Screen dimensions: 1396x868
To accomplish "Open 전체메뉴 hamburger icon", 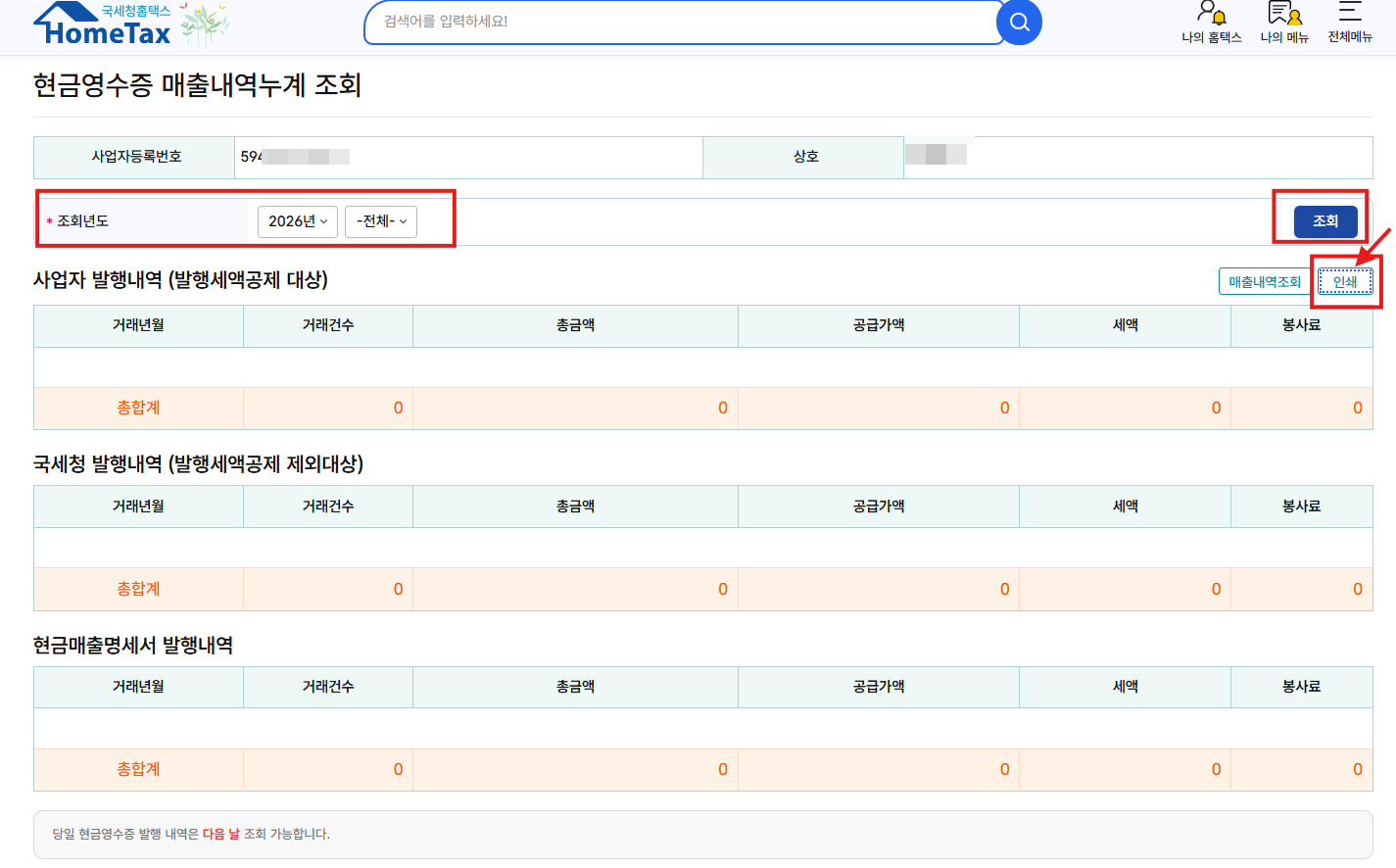I will 1350,23.
